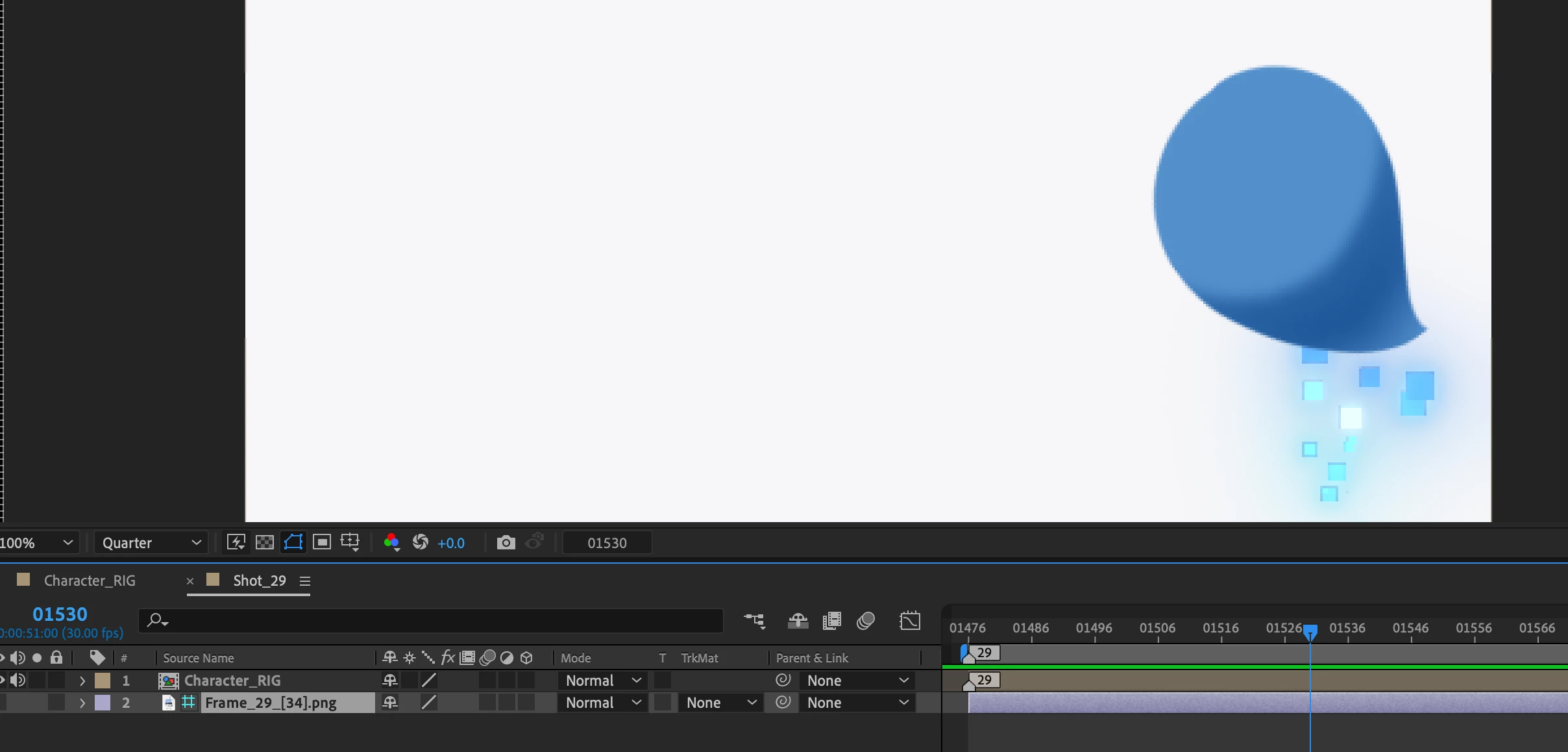Open the Shot_29 panel menu

click(x=305, y=581)
